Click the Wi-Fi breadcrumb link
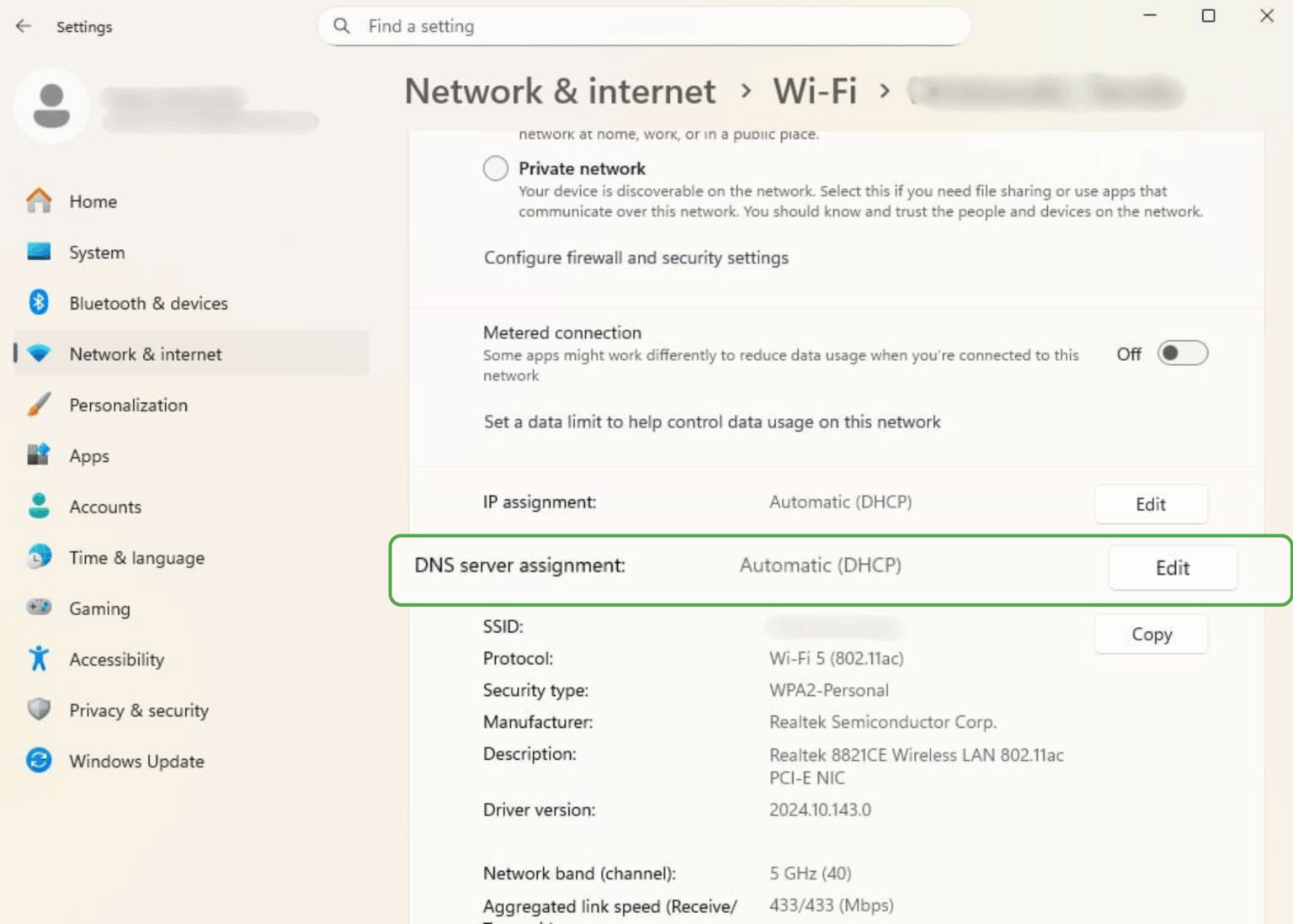Screen dimensions: 1293x924 [815, 91]
